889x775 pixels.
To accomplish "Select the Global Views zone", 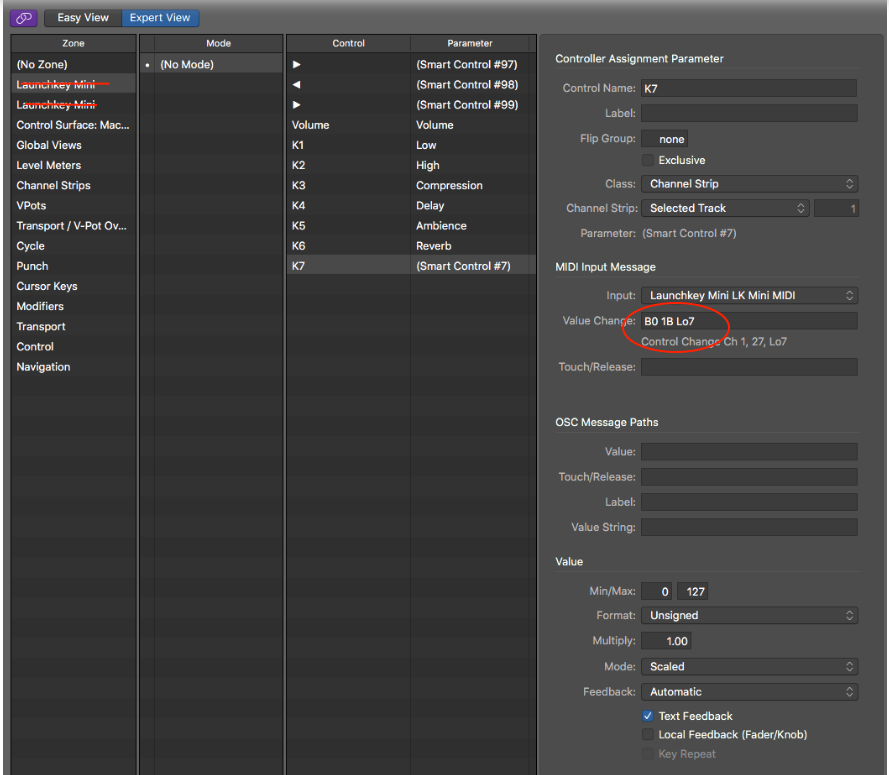I will click(74, 145).
